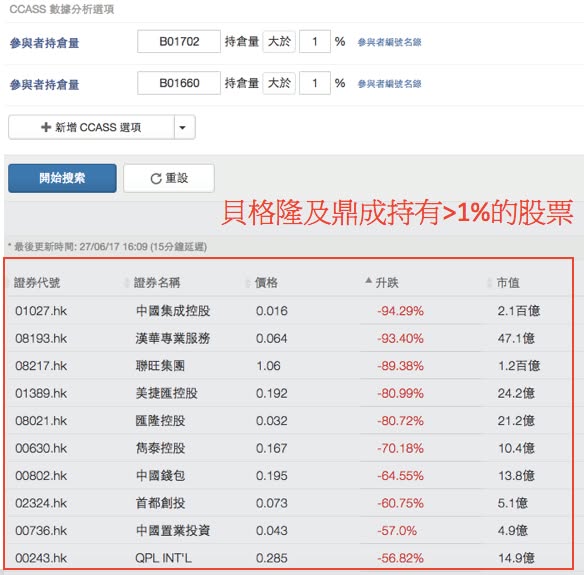Sort the table by 升跌 column
The height and width of the screenshot is (575, 584).
[x=387, y=283]
